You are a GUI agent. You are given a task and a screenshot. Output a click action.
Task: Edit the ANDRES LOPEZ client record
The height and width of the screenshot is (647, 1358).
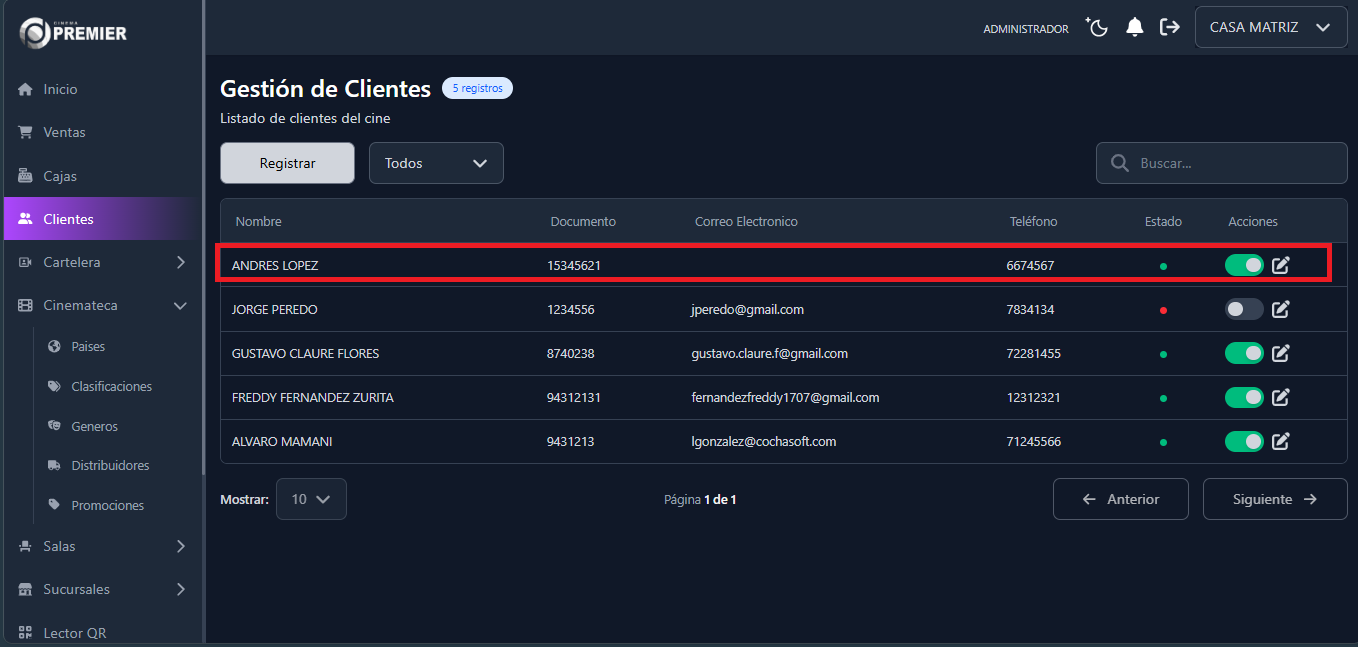1280,265
